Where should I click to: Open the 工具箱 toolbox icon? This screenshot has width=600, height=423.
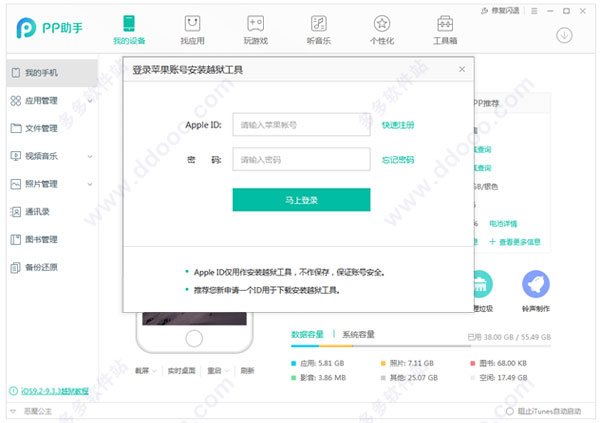445,24
